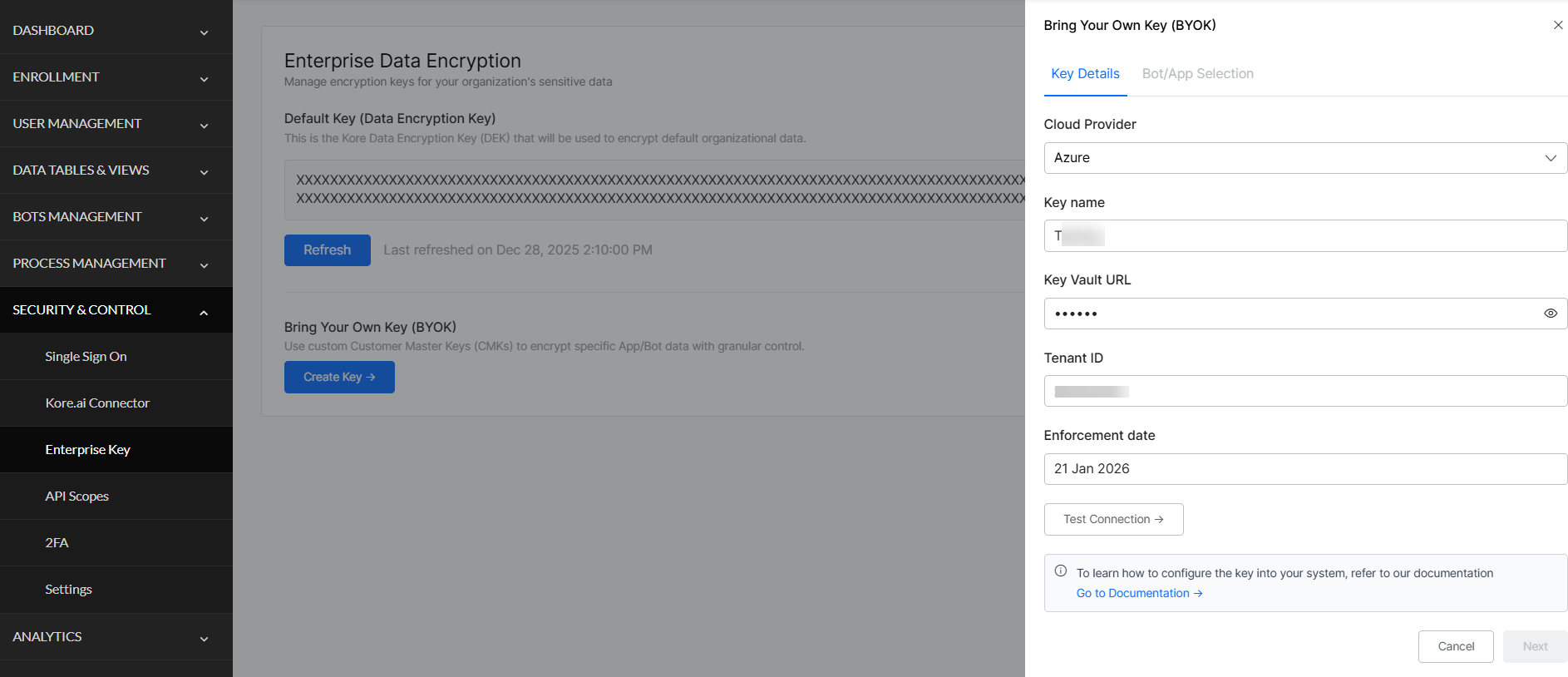Open the Go to Documentation link

[1139, 593]
